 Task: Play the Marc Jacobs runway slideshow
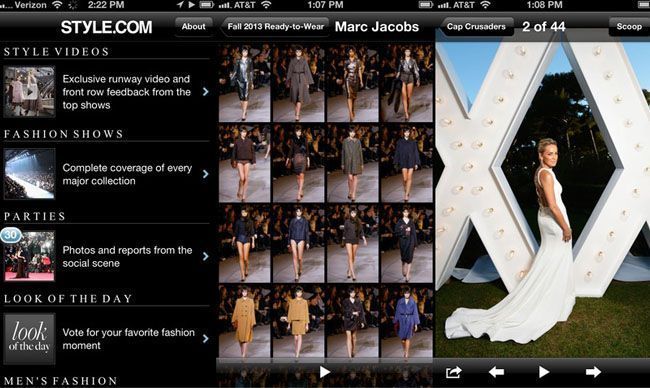click(325, 372)
